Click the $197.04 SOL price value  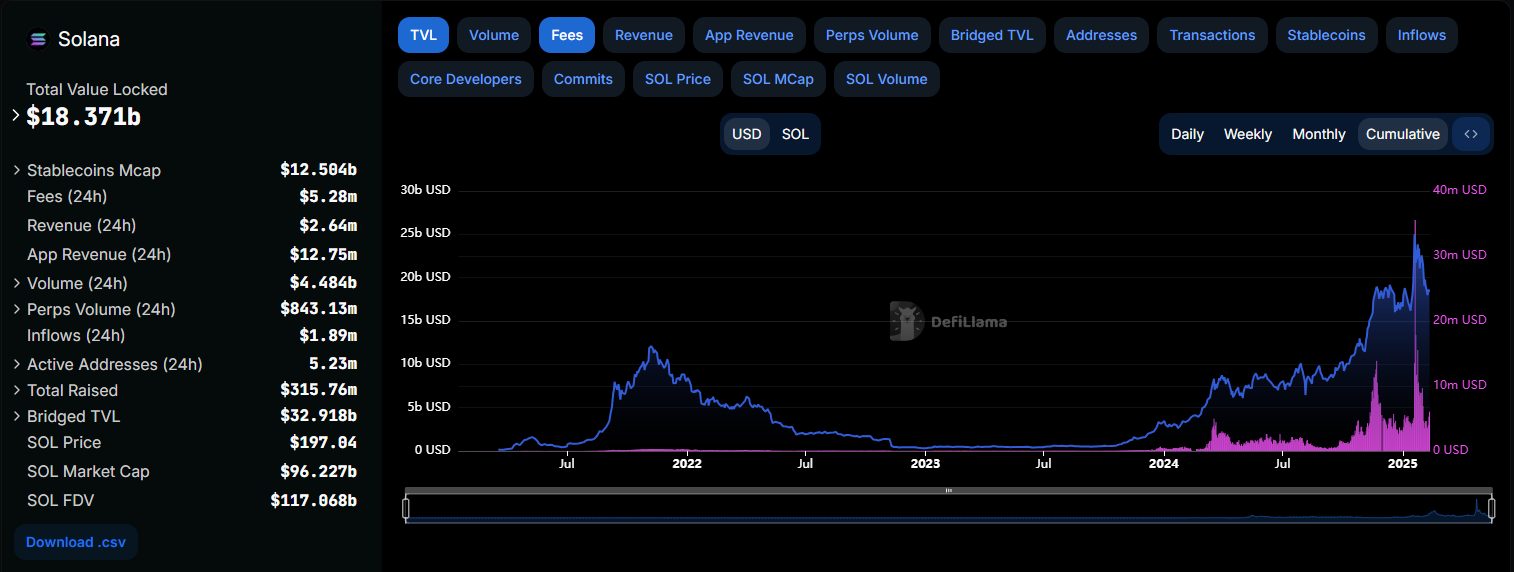(323, 442)
